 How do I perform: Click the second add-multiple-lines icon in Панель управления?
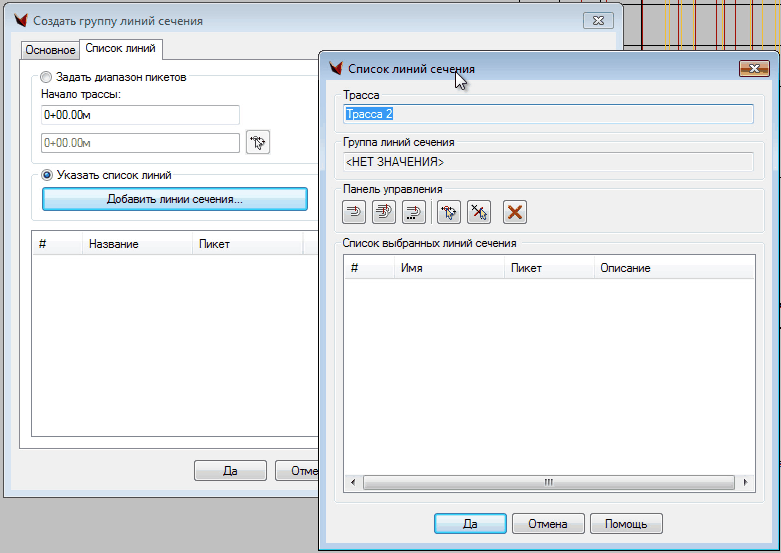click(x=384, y=212)
